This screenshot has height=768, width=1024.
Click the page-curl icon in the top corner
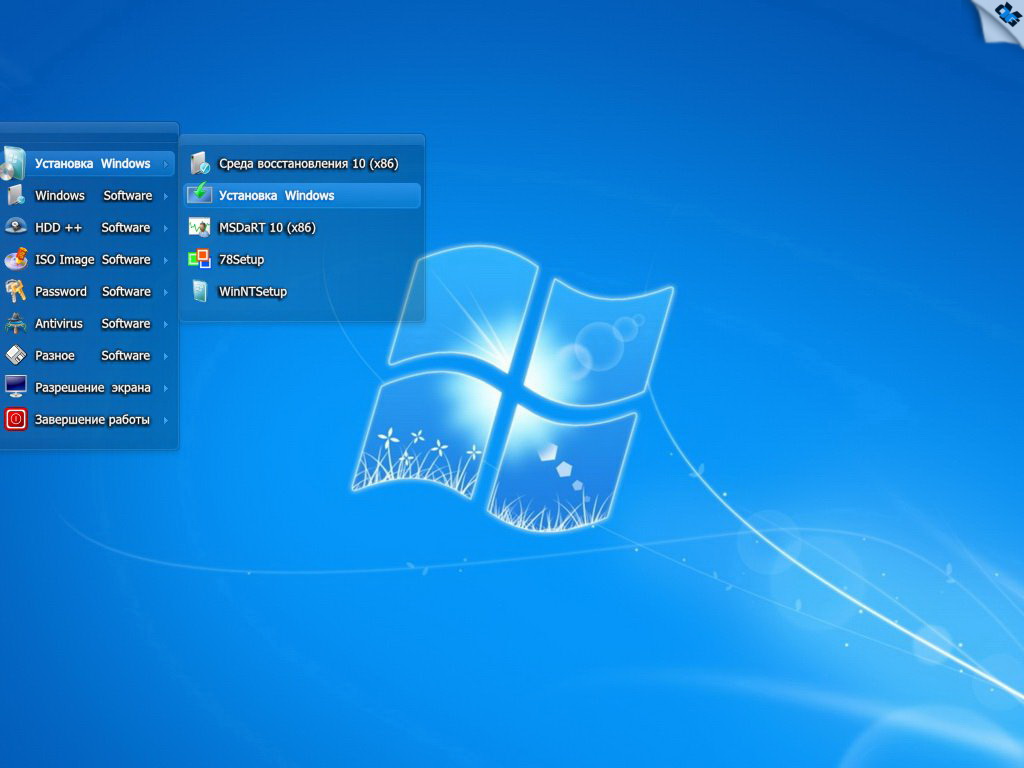coord(1000,21)
